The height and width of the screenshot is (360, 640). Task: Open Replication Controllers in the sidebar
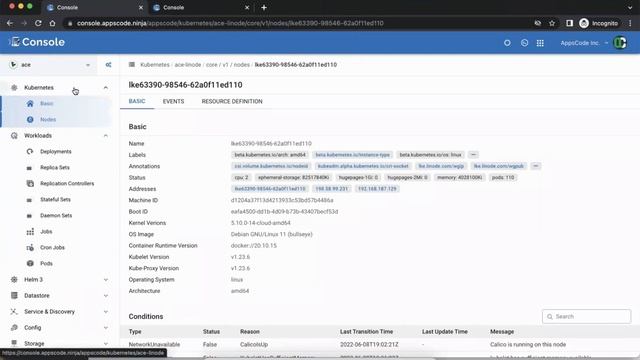pos(67,184)
